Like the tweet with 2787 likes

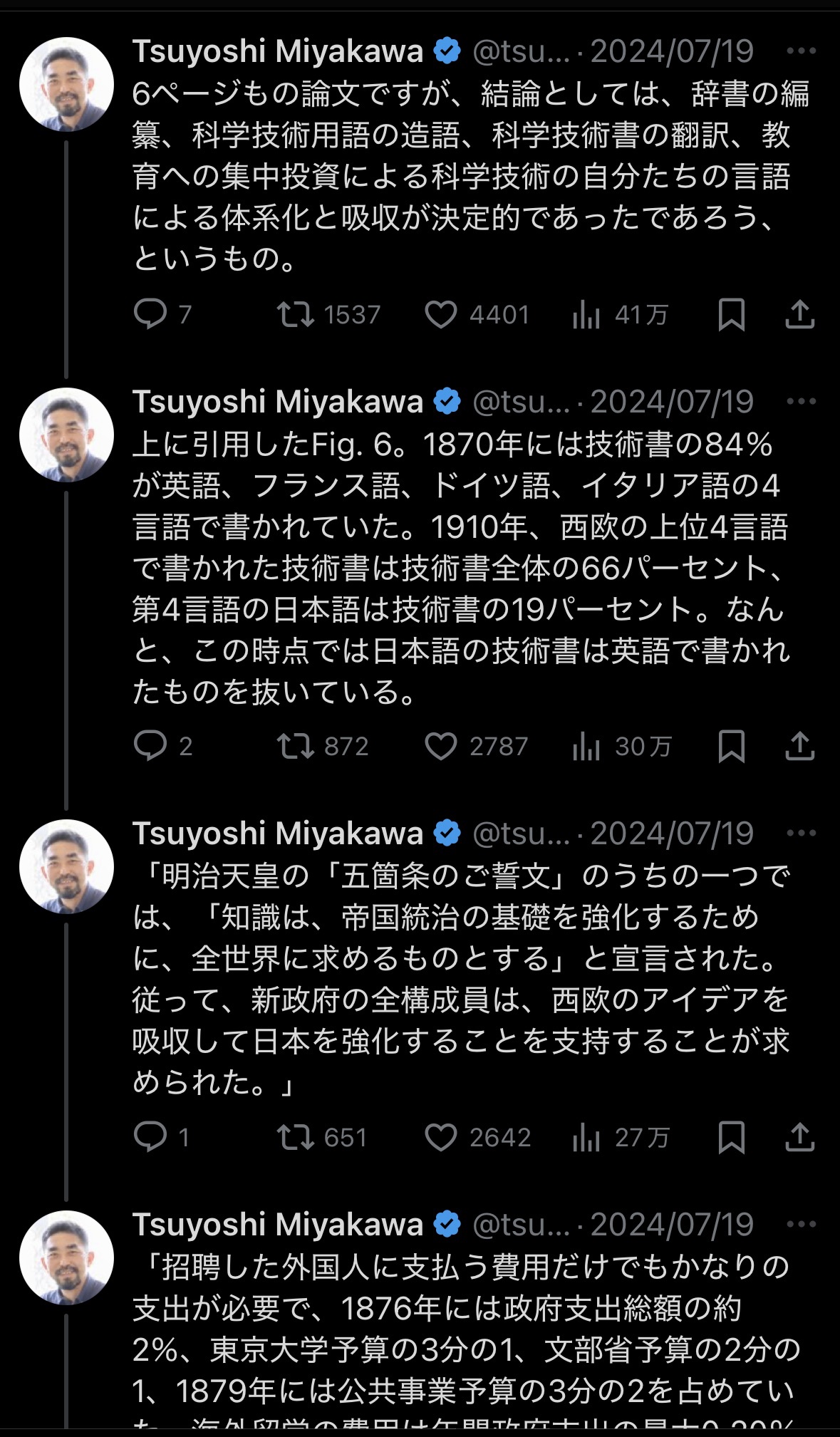[441, 746]
